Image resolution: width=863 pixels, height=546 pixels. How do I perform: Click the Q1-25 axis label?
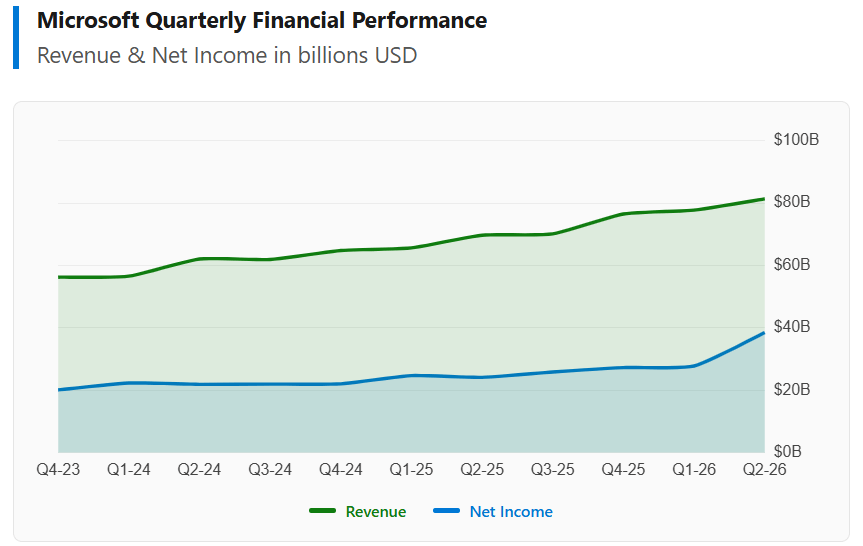[x=411, y=469]
